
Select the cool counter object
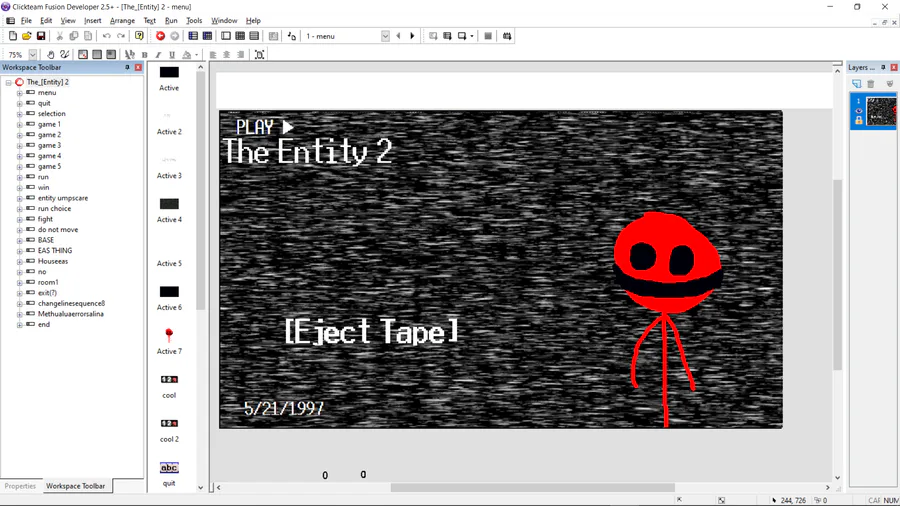coord(169,386)
